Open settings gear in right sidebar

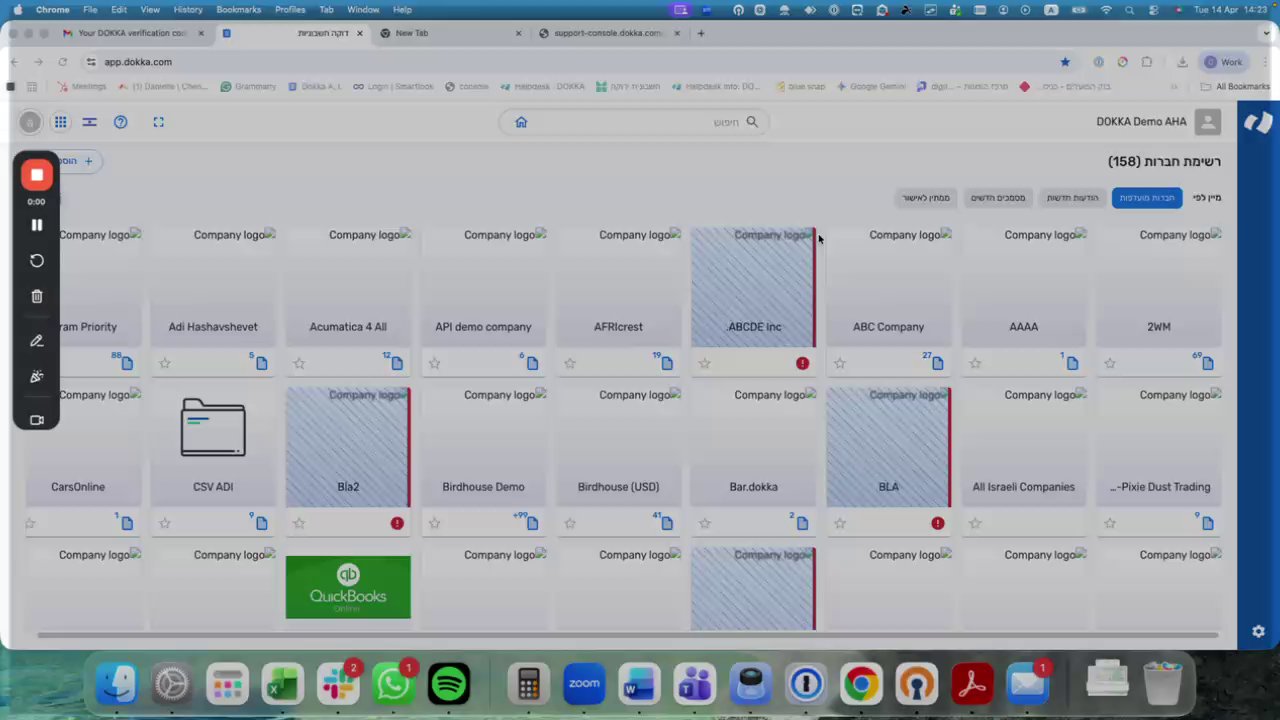click(x=1258, y=631)
